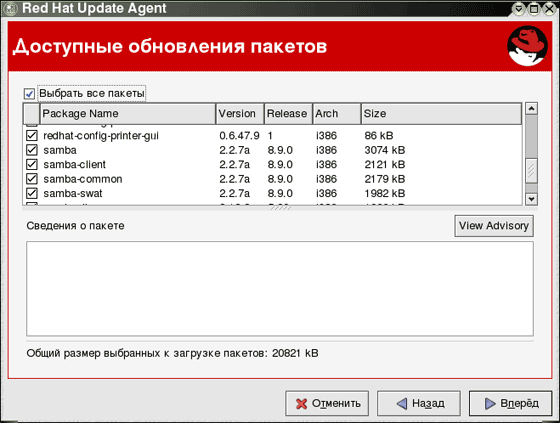Sort by Size column header
The width and height of the screenshot is (560, 423).
[441, 114]
